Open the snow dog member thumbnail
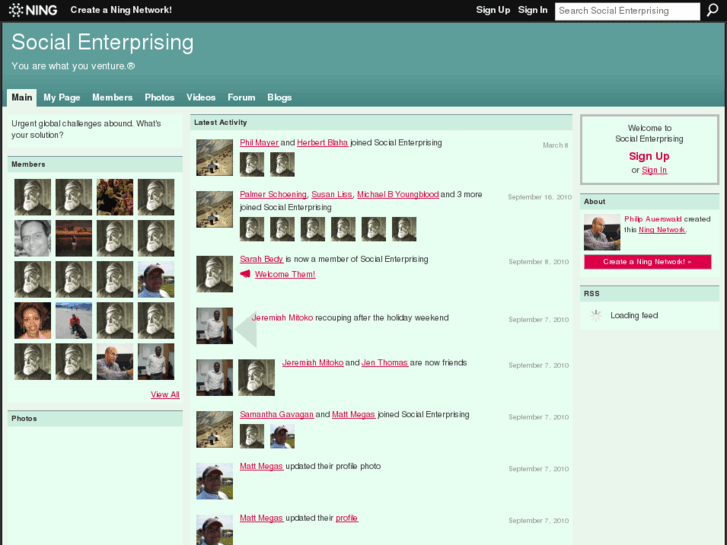 click(74, 321)
